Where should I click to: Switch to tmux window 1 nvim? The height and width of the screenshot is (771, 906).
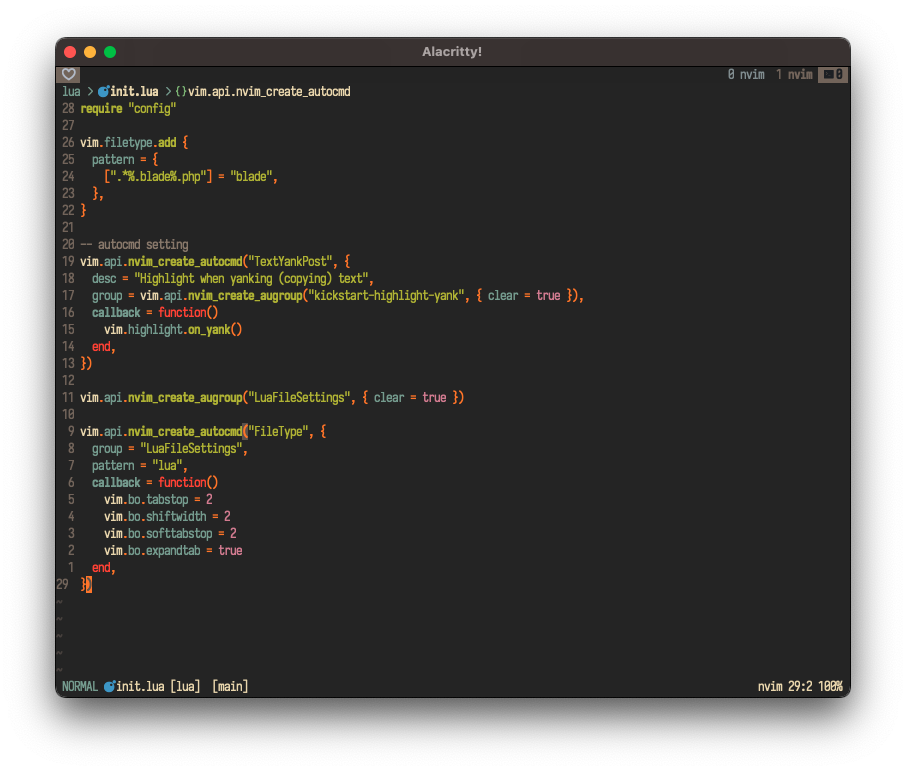pyautogui.click(x=794, y=74)
